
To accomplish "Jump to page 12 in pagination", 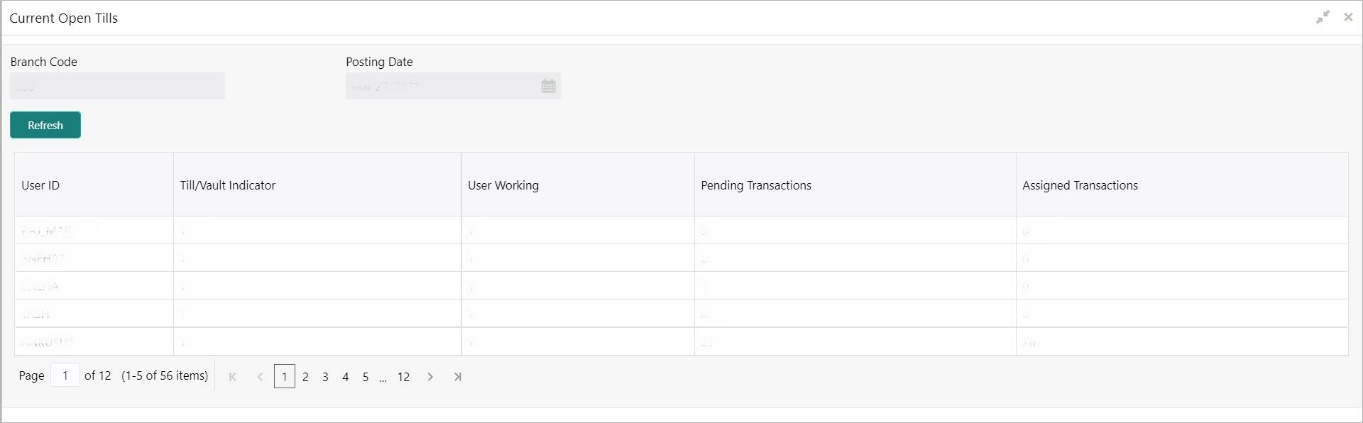I will tap(403, 377).
